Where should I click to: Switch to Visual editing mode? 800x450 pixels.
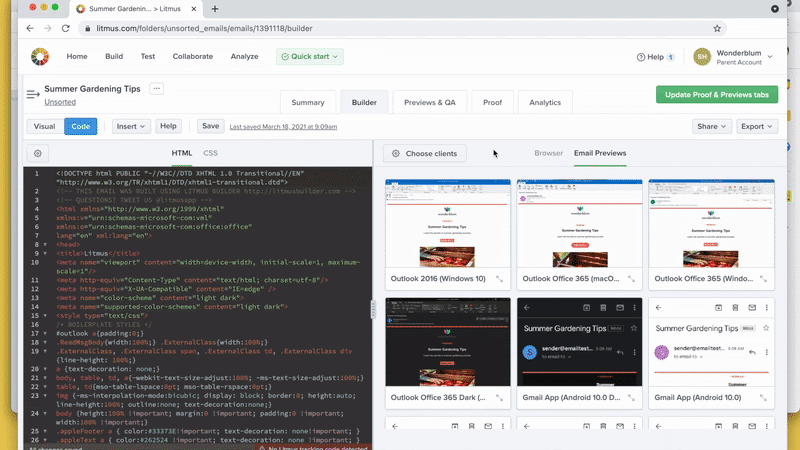click(44, 127)
